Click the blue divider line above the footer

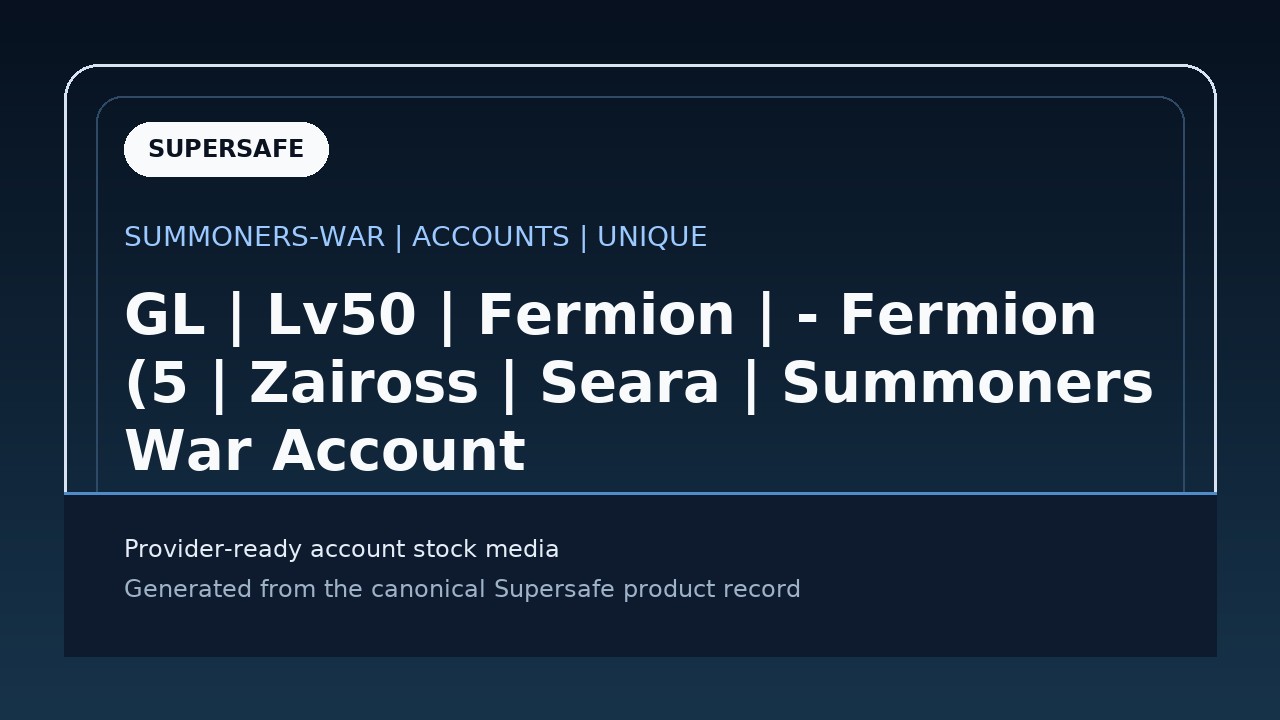coord(640,493)
